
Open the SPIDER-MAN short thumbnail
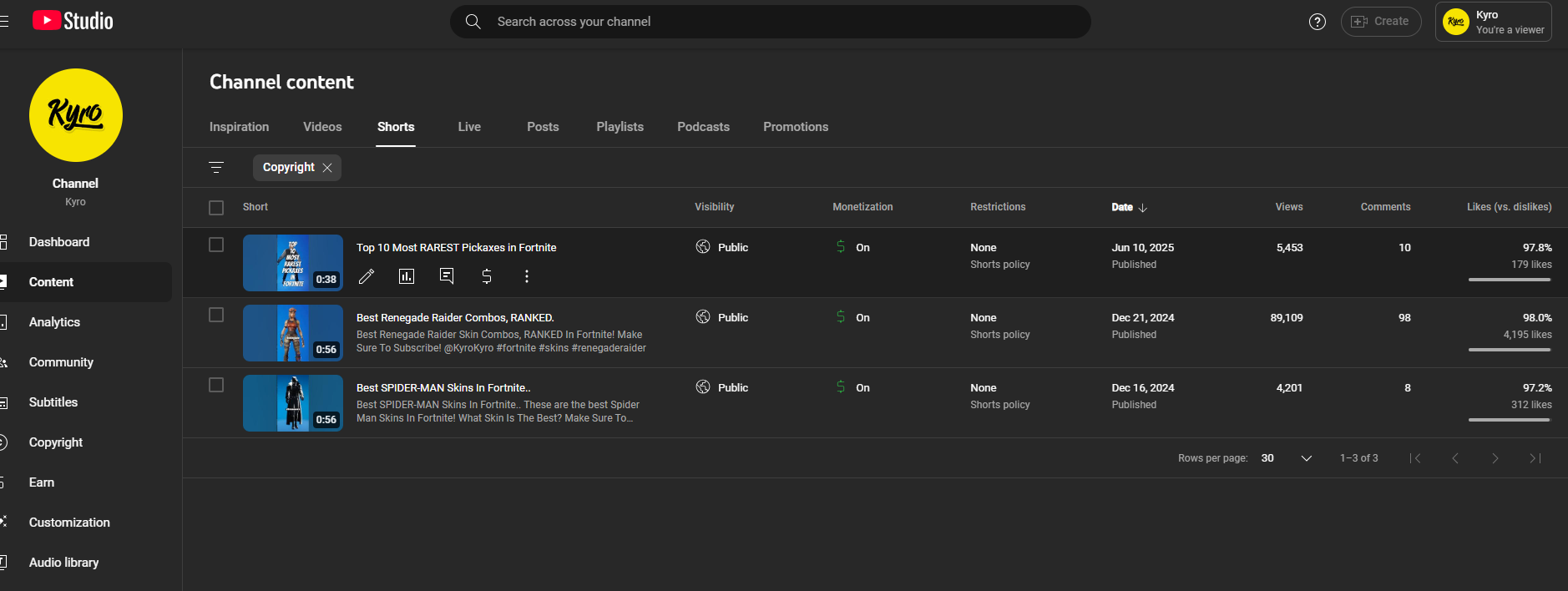[293, 403]
